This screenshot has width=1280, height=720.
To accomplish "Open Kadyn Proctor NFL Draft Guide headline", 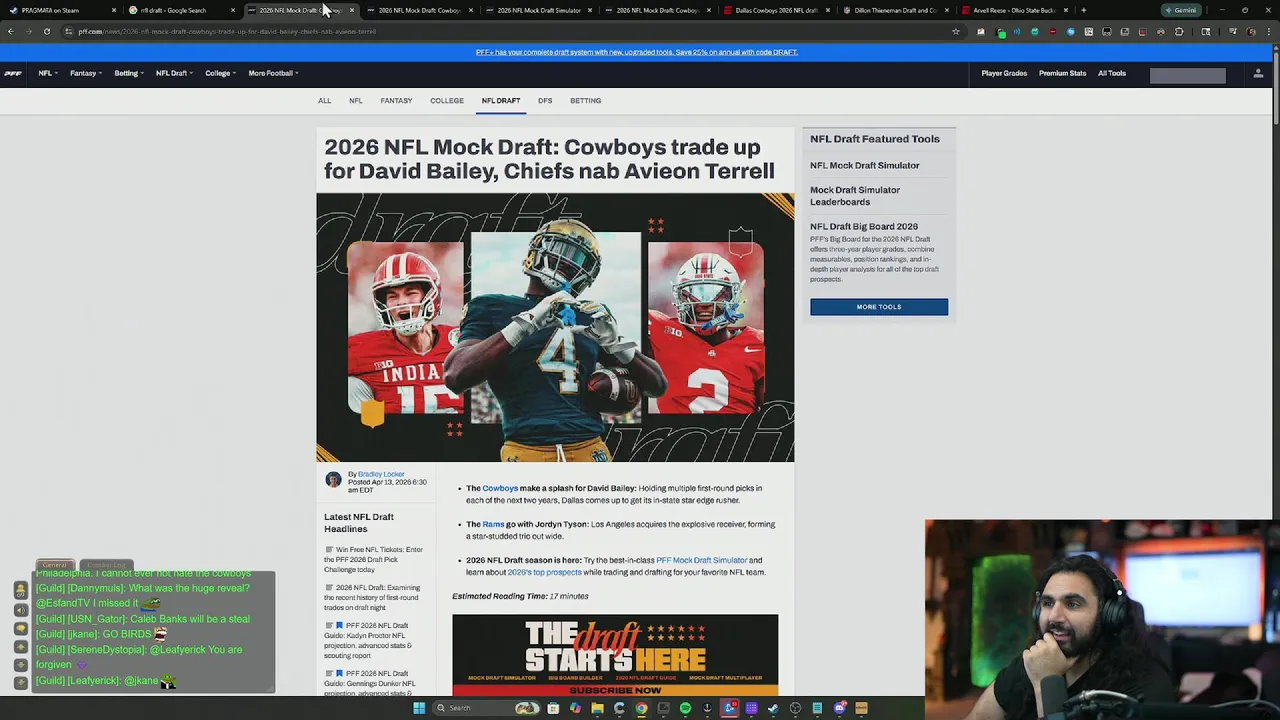I will coord(370,640).
